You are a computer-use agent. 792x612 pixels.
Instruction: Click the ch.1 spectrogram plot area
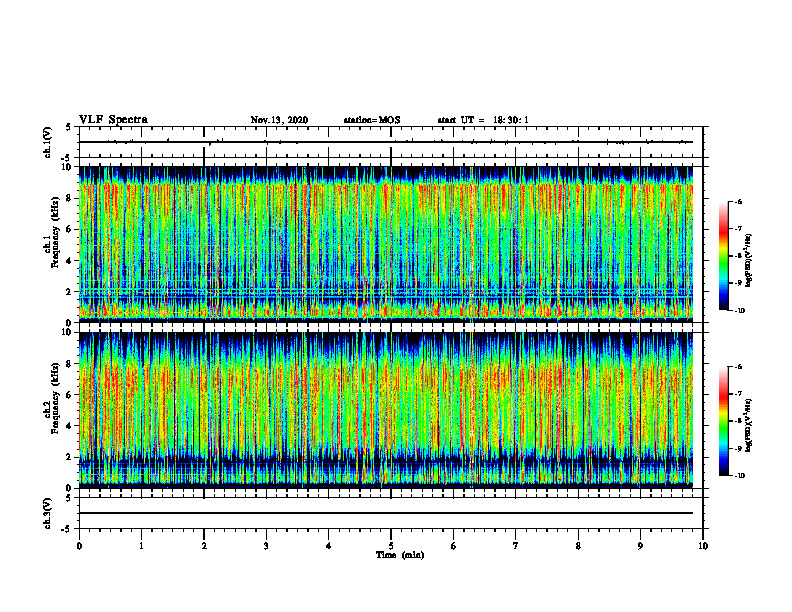pyautogui.click(x=386, y=244)
